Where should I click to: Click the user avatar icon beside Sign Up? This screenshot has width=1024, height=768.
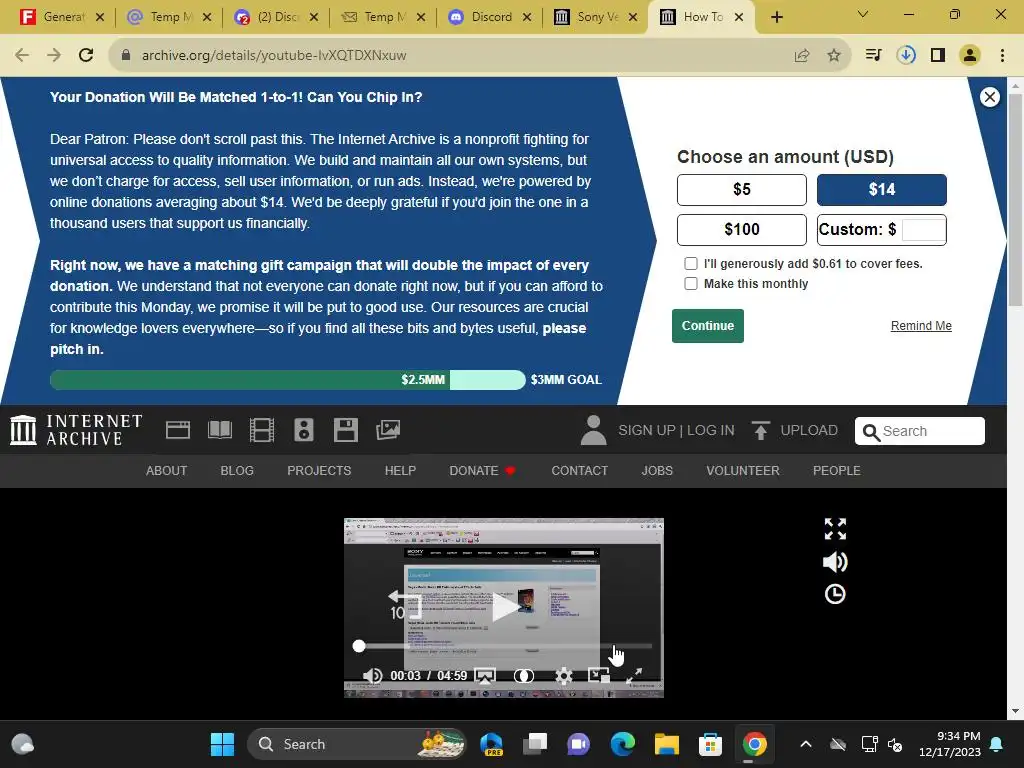pos(593,430)
